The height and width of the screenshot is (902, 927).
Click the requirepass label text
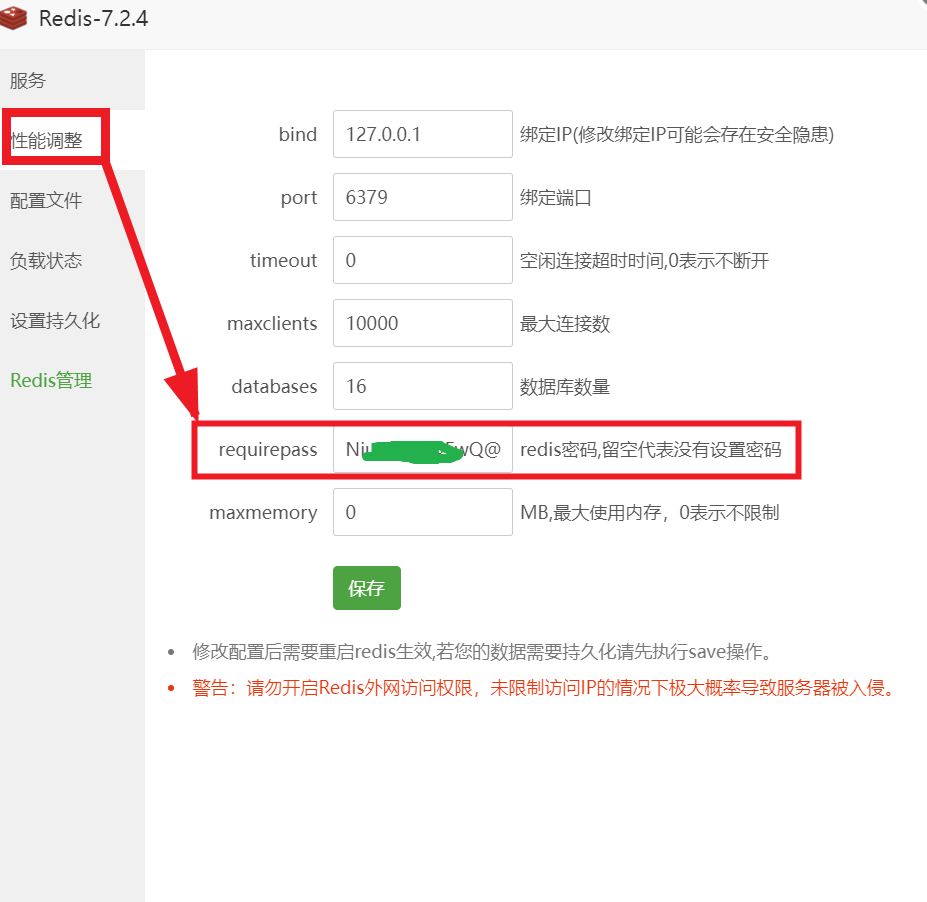(267, 450)
